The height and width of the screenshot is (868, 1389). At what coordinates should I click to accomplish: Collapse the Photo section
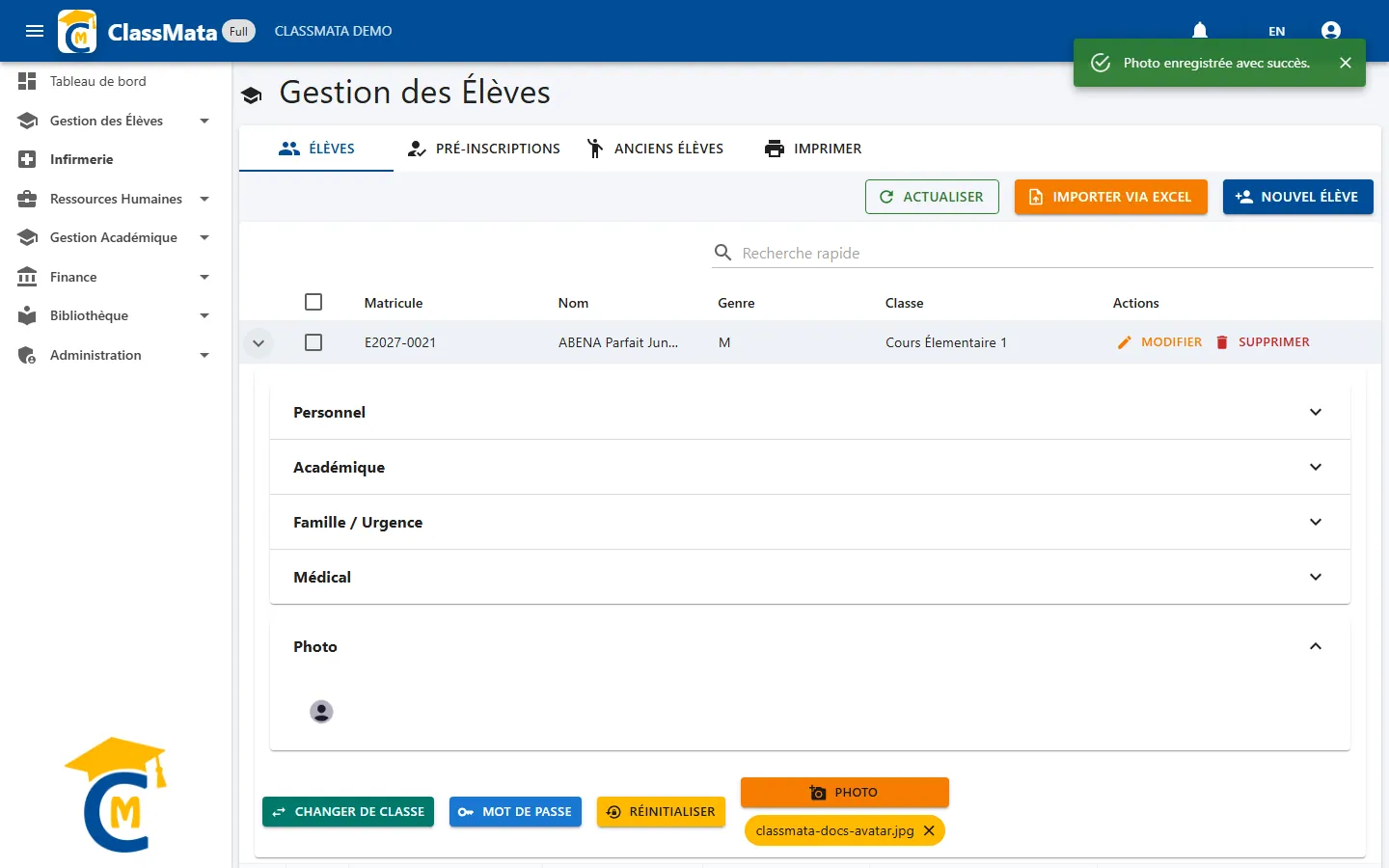(x=810, y=646)
